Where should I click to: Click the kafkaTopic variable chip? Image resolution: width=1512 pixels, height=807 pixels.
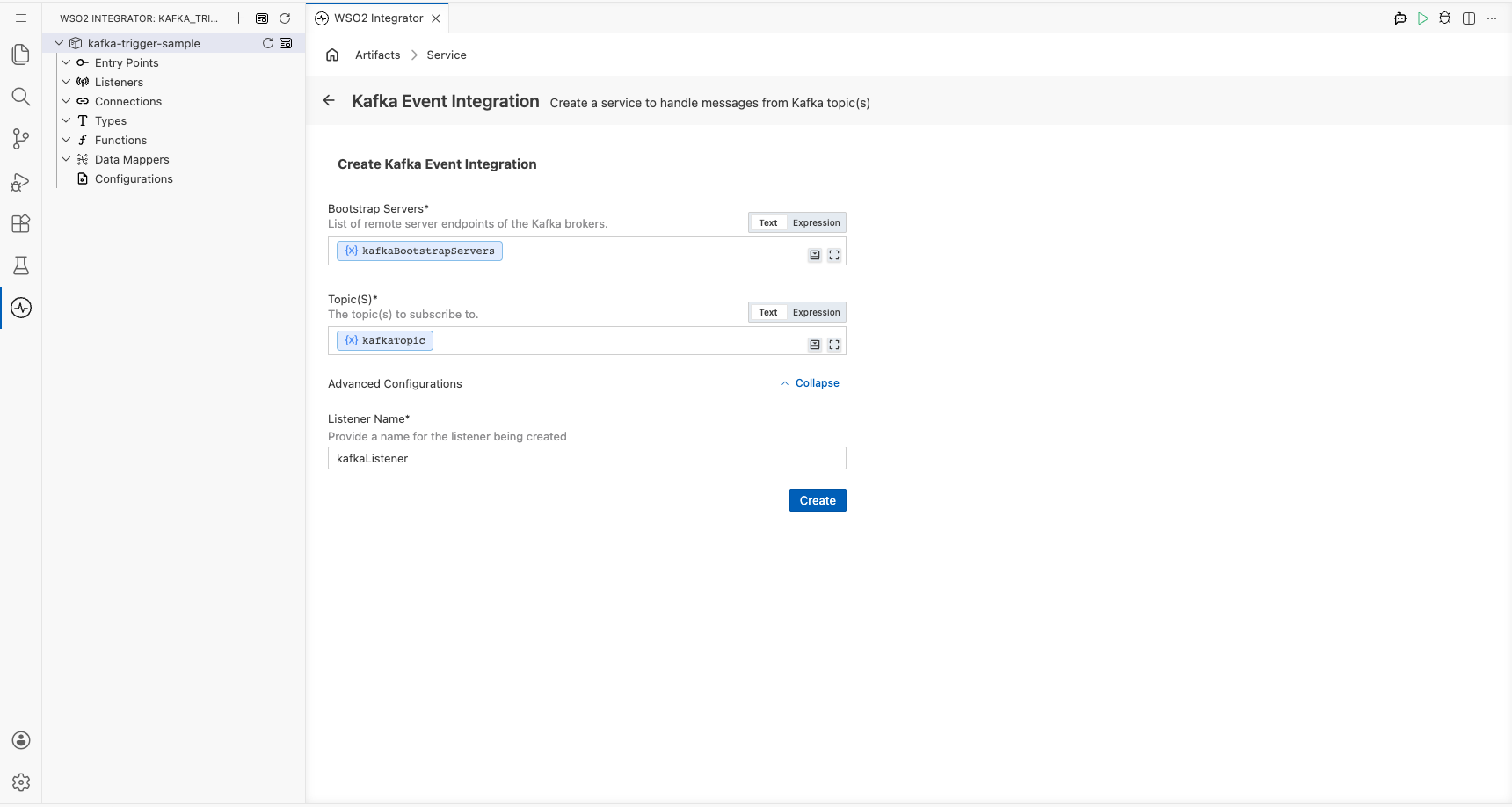point(385,341)
